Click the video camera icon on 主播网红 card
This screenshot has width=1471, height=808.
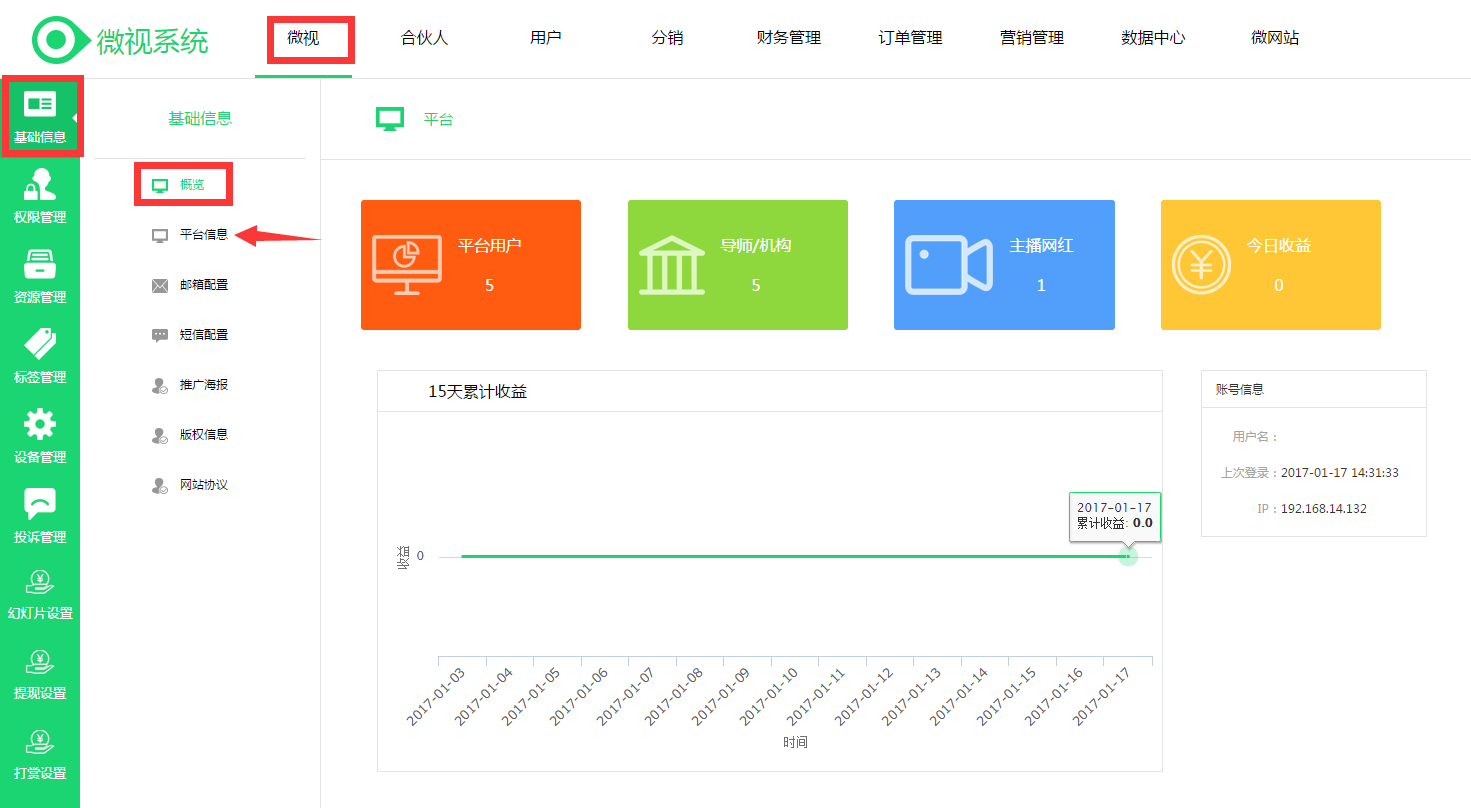pos(948,264)
